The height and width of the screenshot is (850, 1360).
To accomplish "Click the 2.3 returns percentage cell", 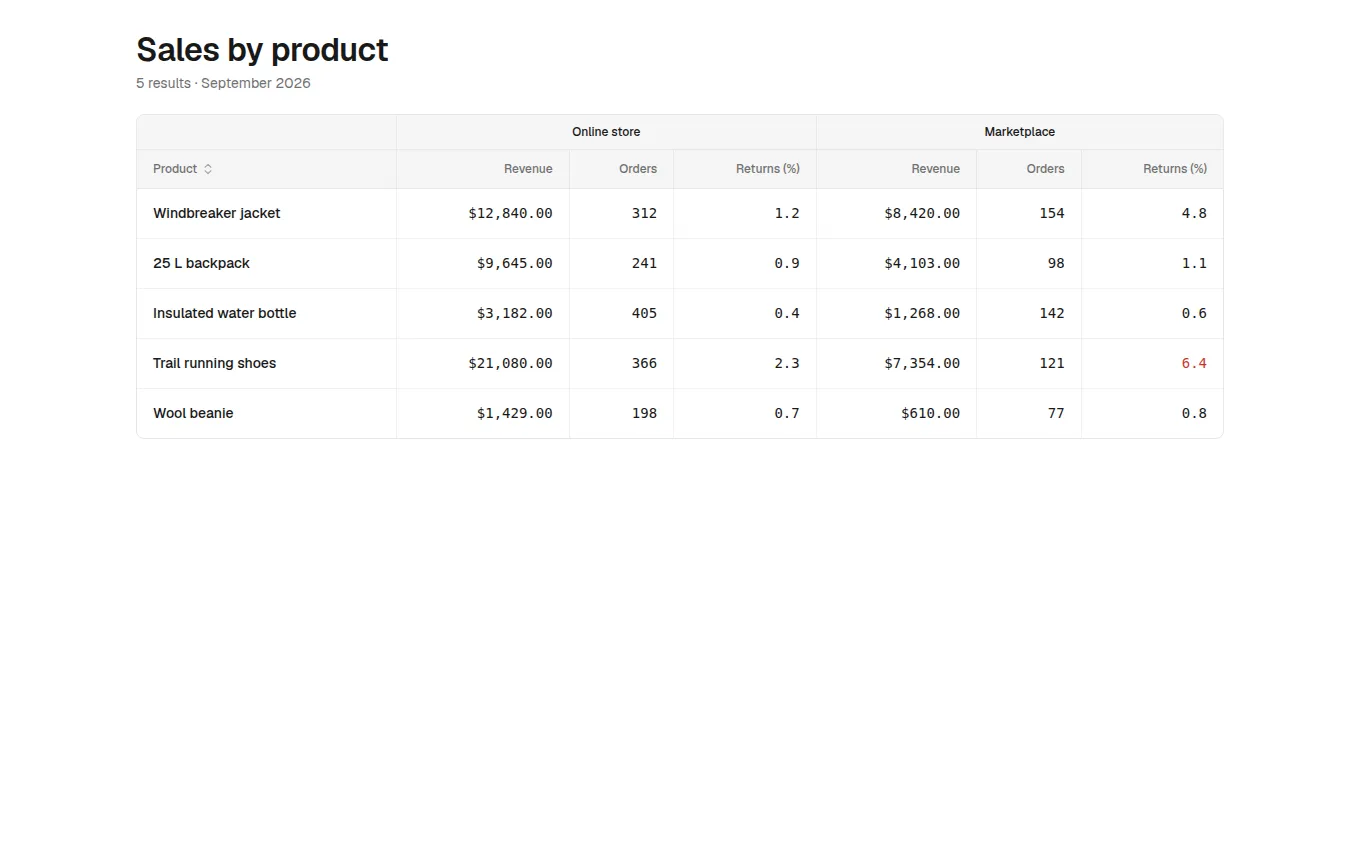I will click(x=745, y=363).
